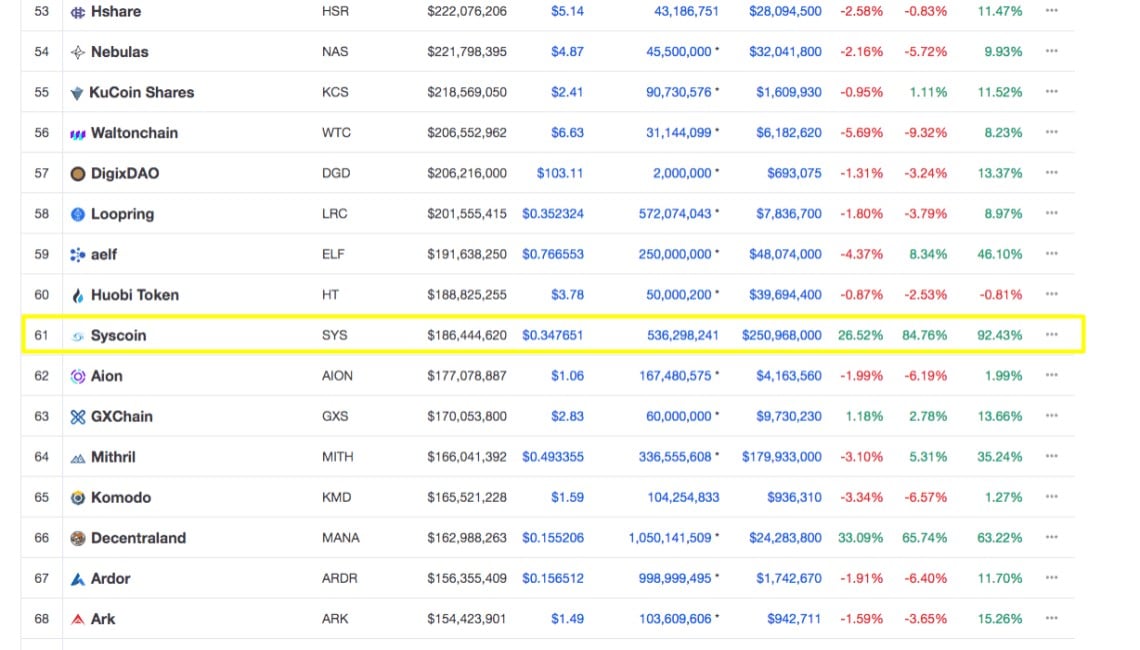Screen dimensions: 1140x650
Task: Click the Ardor logo icon
Action: coord(78,579)
